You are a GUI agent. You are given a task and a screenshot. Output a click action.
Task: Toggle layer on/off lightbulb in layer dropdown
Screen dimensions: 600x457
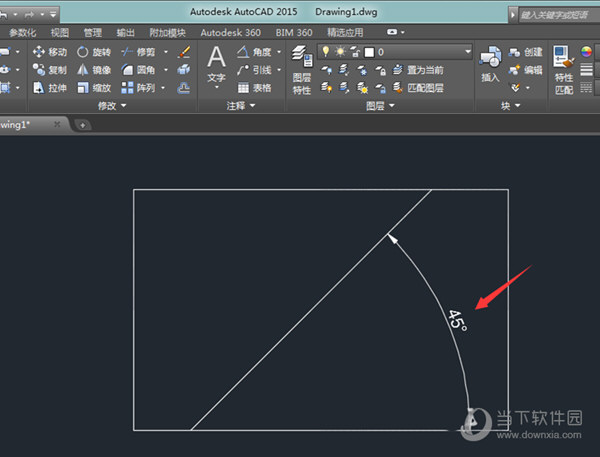point(325,51)
